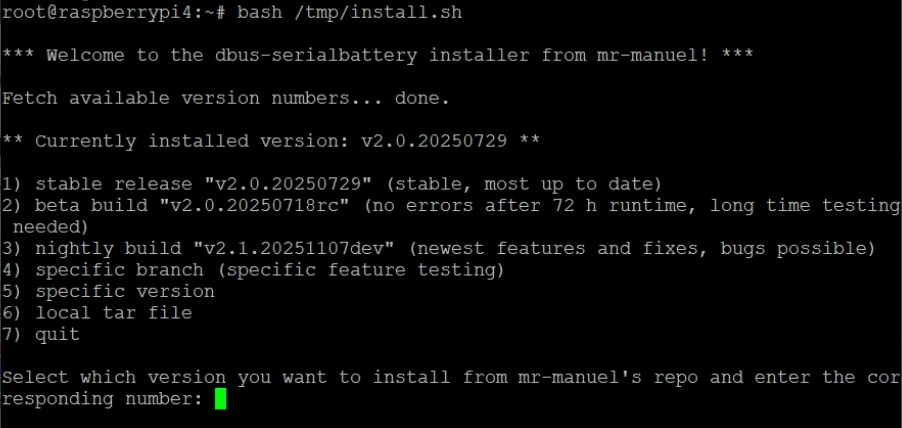Image resolution: width=902 pixels, height=428 pixels.
Task: Click the "Fetch available version numbers" line
Action: (225, 98)
